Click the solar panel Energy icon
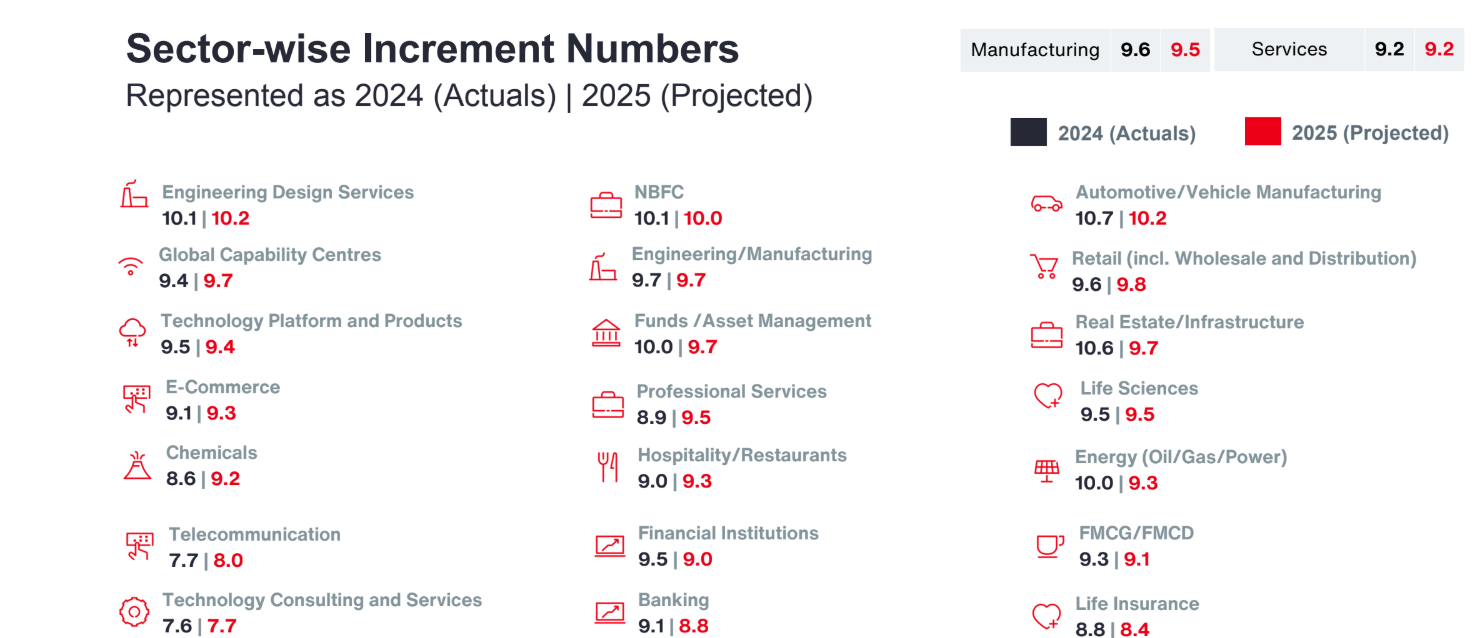The height and width of the screenshot is (638, 1481). [1047, 470]
